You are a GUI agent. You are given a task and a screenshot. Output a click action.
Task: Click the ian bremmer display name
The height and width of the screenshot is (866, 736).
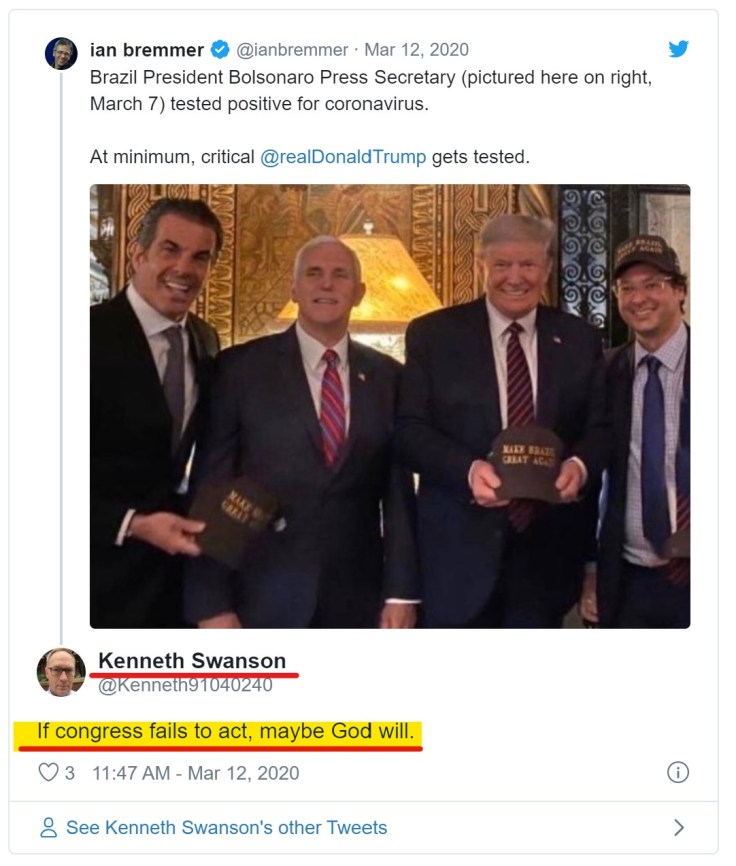click(x=146, y=50)
